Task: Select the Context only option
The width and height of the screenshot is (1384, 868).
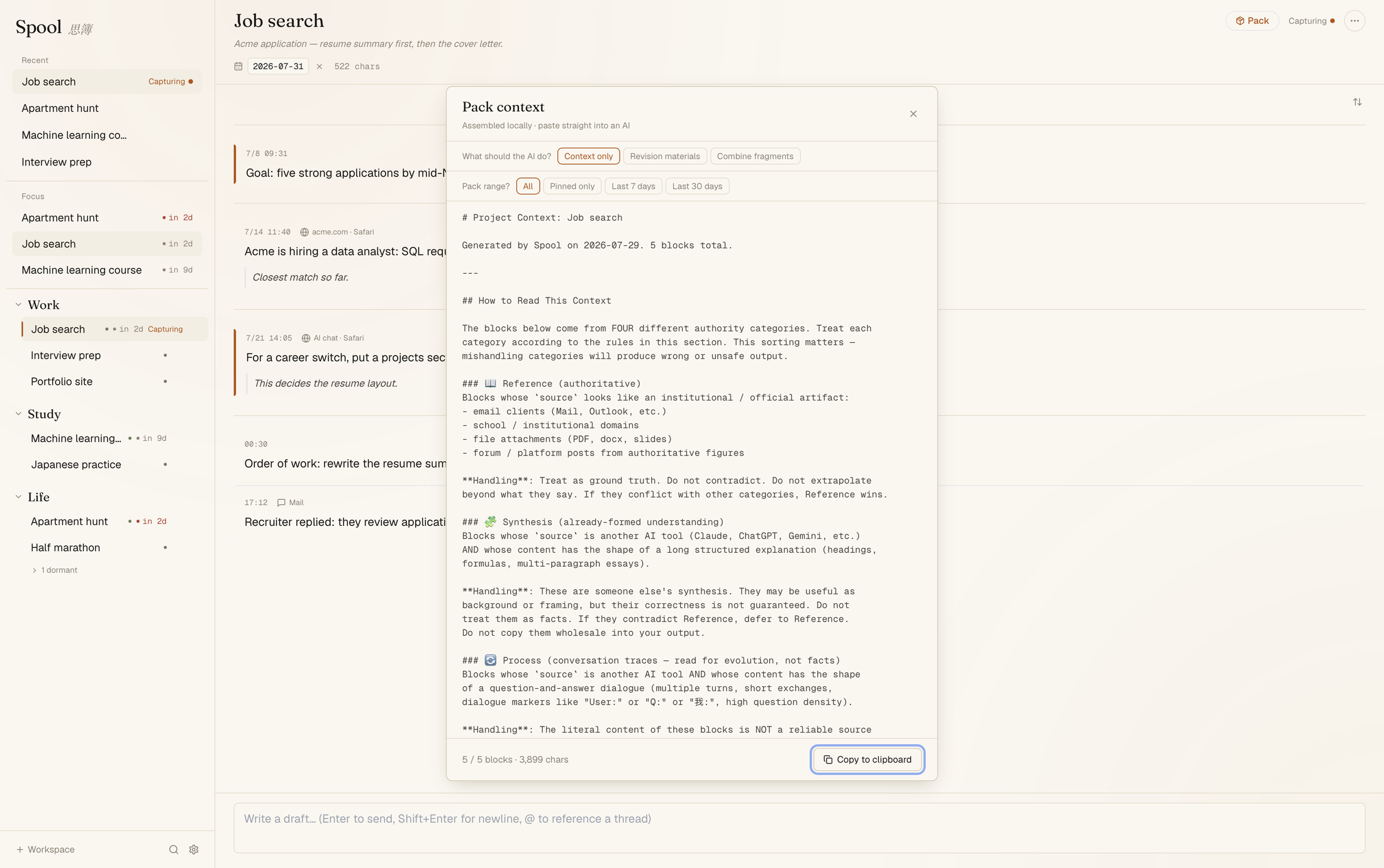Action: click(x=588, y=156)
